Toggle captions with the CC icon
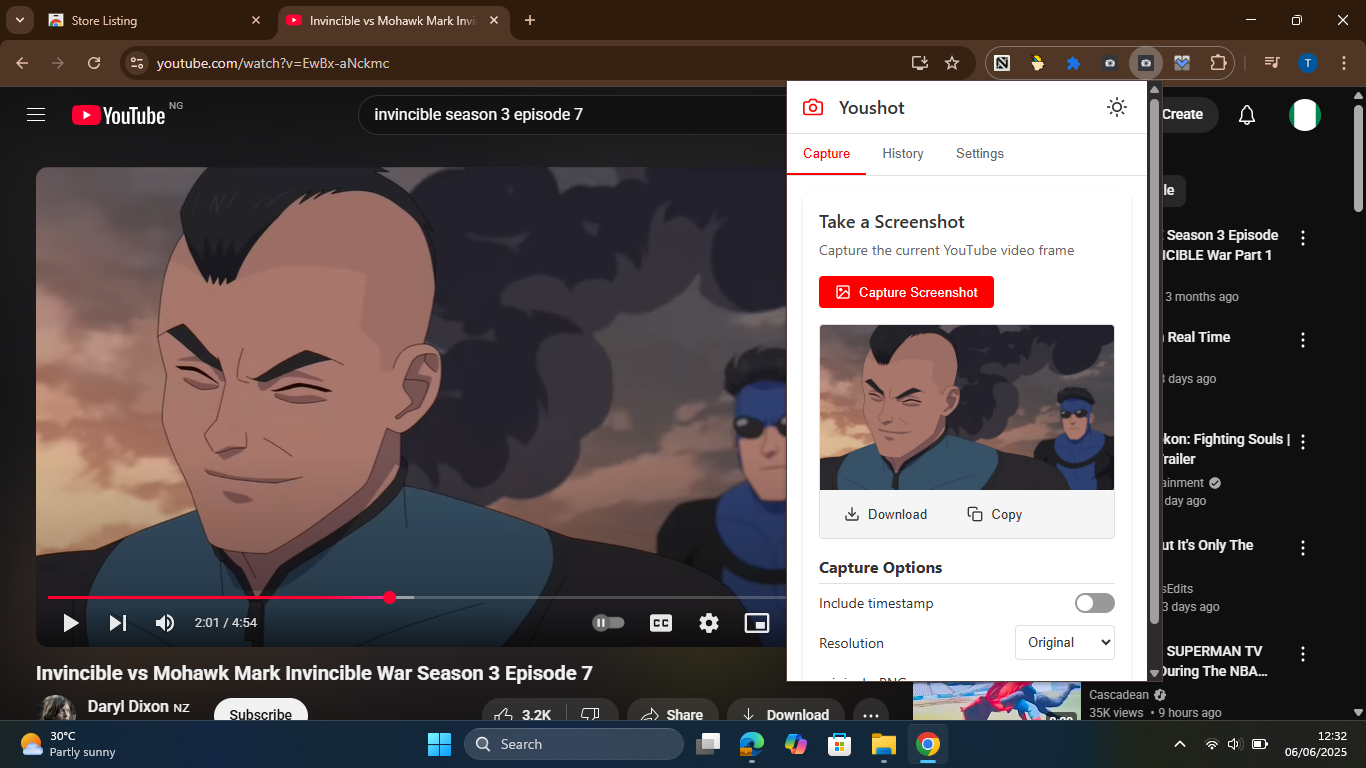Screen dimensions: 1366x768 click(661, 622)
